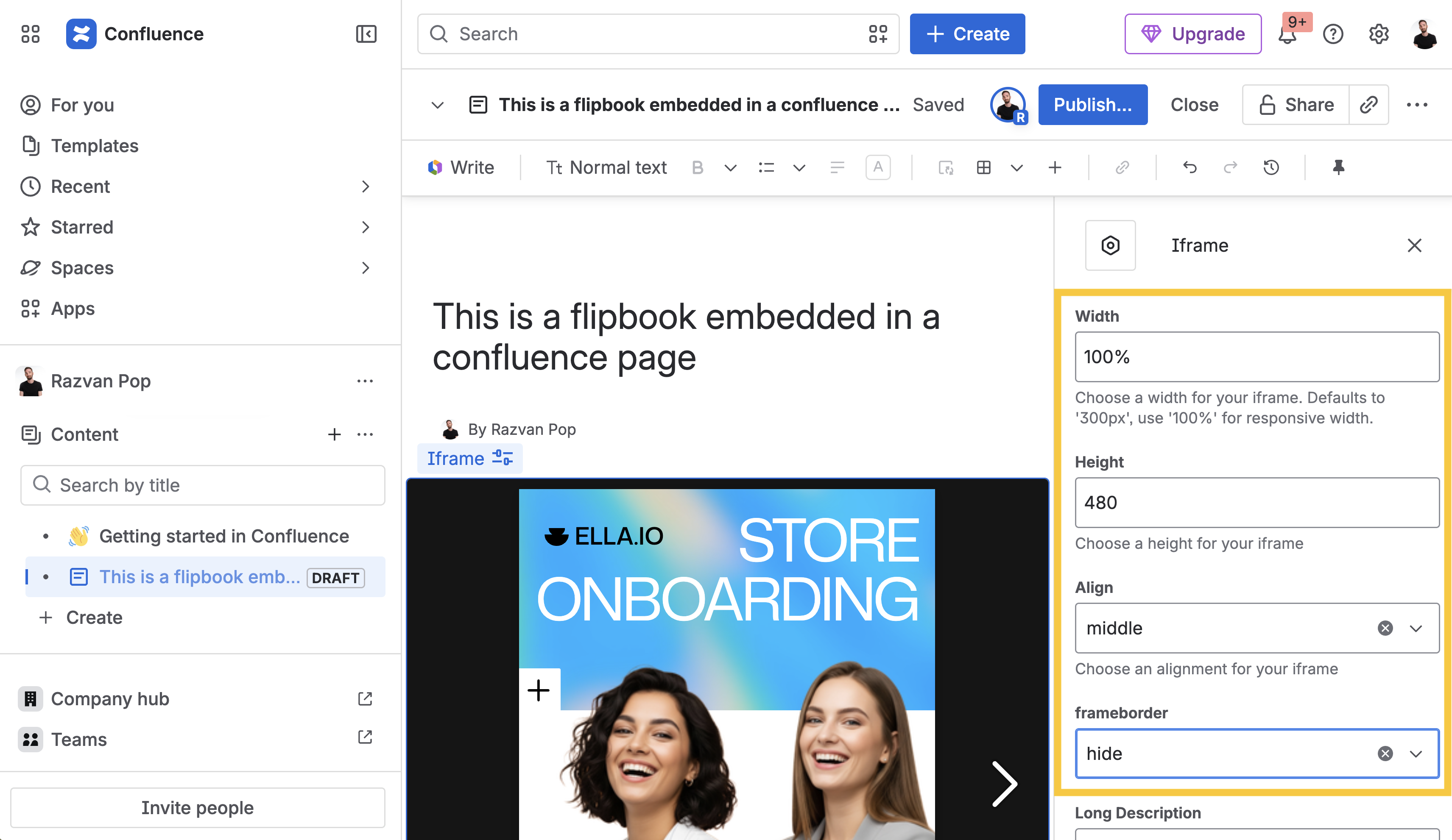Click the Write AI toolbar button
1452x840 pixels.
(461, 167)
